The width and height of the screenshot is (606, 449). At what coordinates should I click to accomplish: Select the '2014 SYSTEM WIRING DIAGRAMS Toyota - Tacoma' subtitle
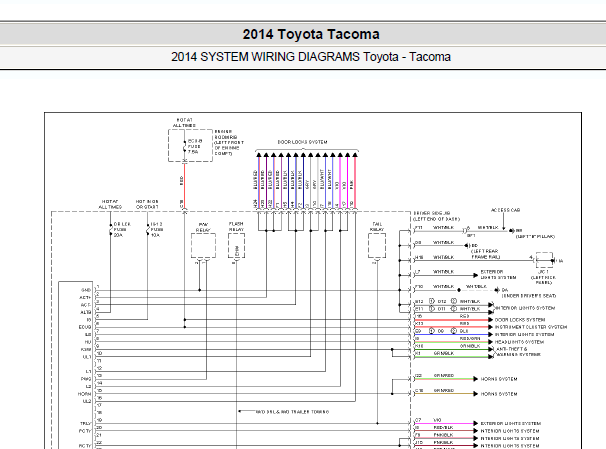311,57
